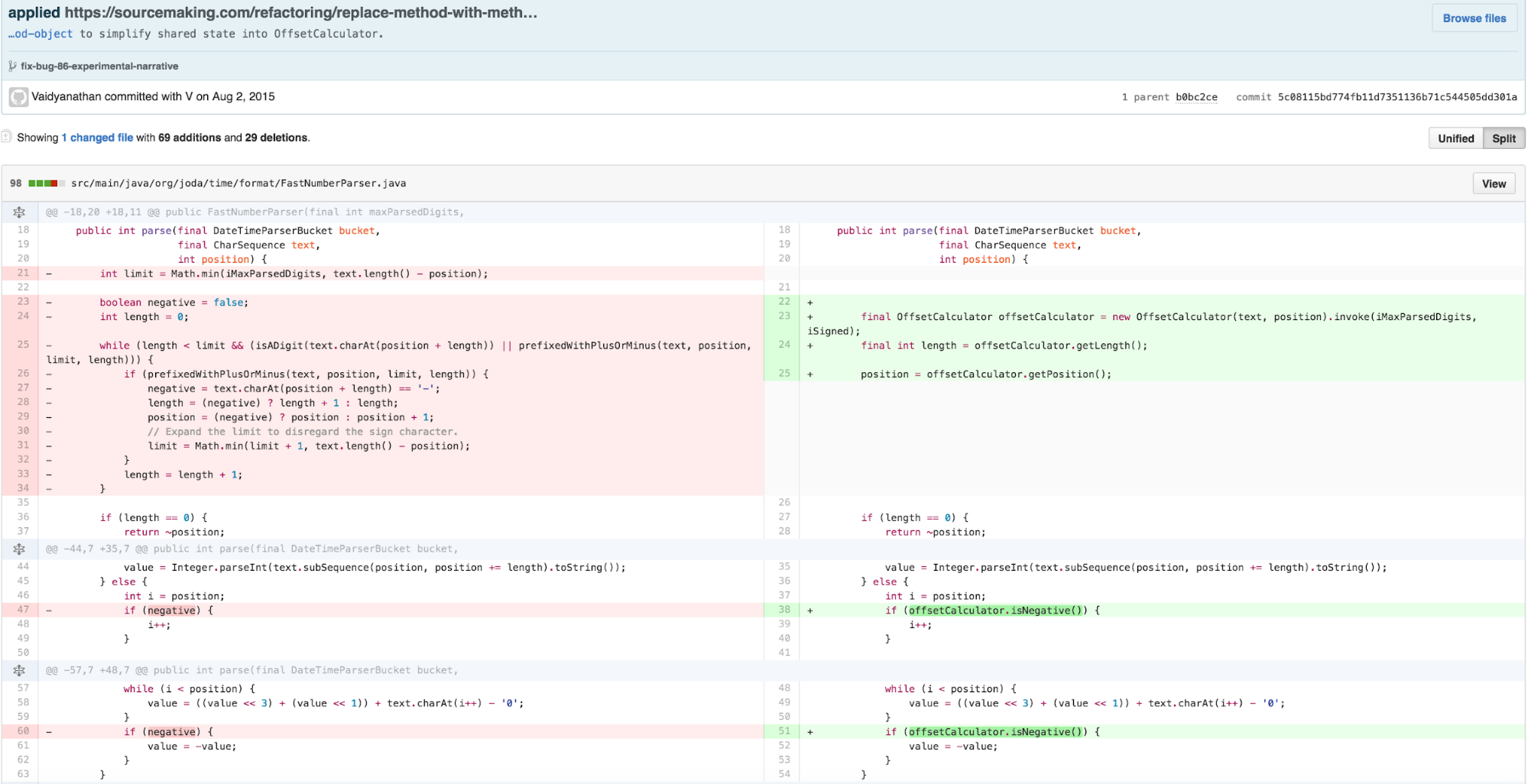Click the '69 additions' text
Screen dimensions: 1528x784
pos(190,138)
